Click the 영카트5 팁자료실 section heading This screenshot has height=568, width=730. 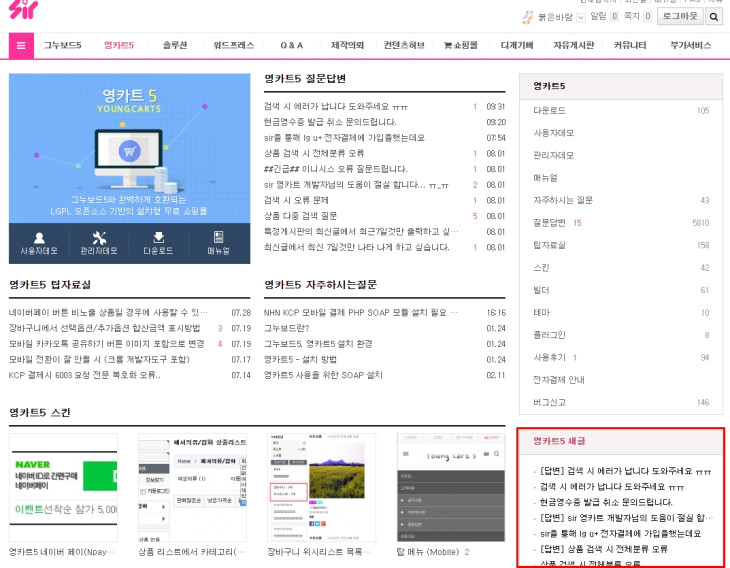[50, 284]
